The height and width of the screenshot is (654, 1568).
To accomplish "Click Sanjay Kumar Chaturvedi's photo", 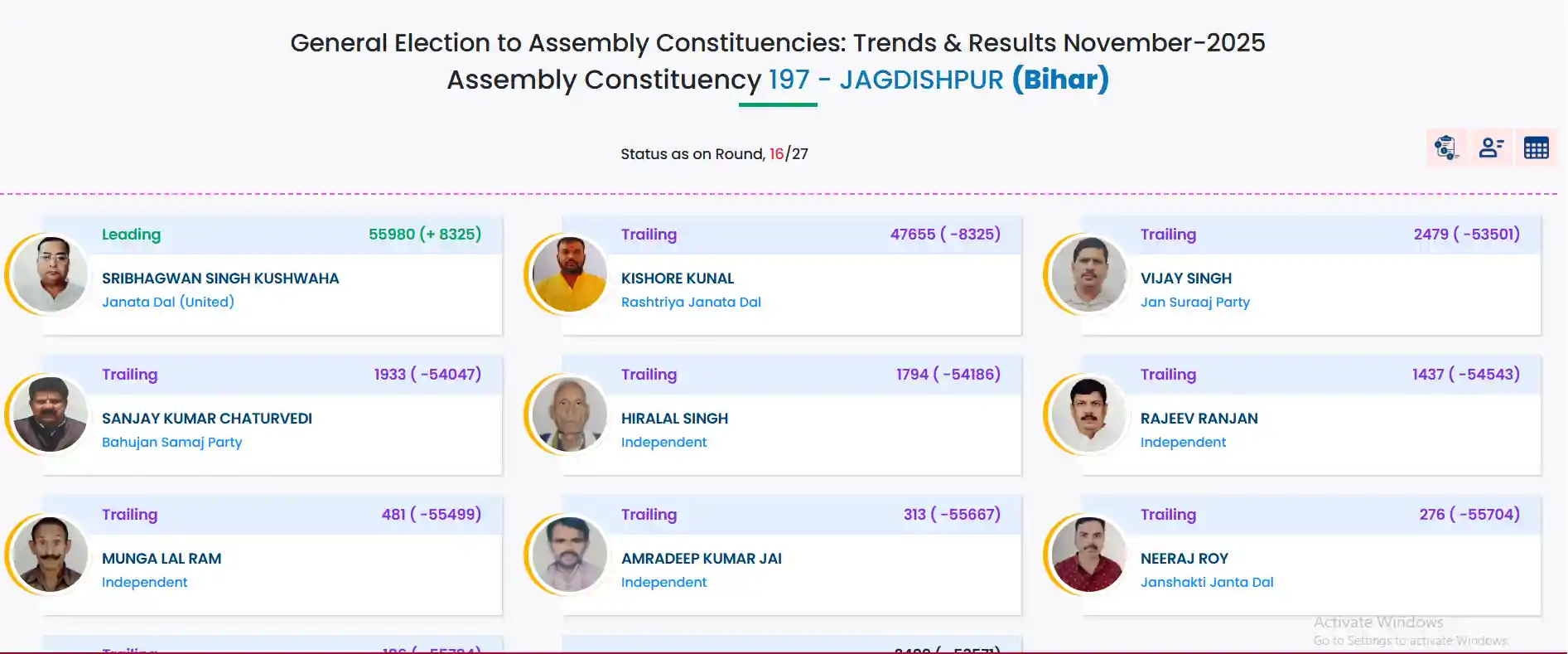I will [50, 414].
